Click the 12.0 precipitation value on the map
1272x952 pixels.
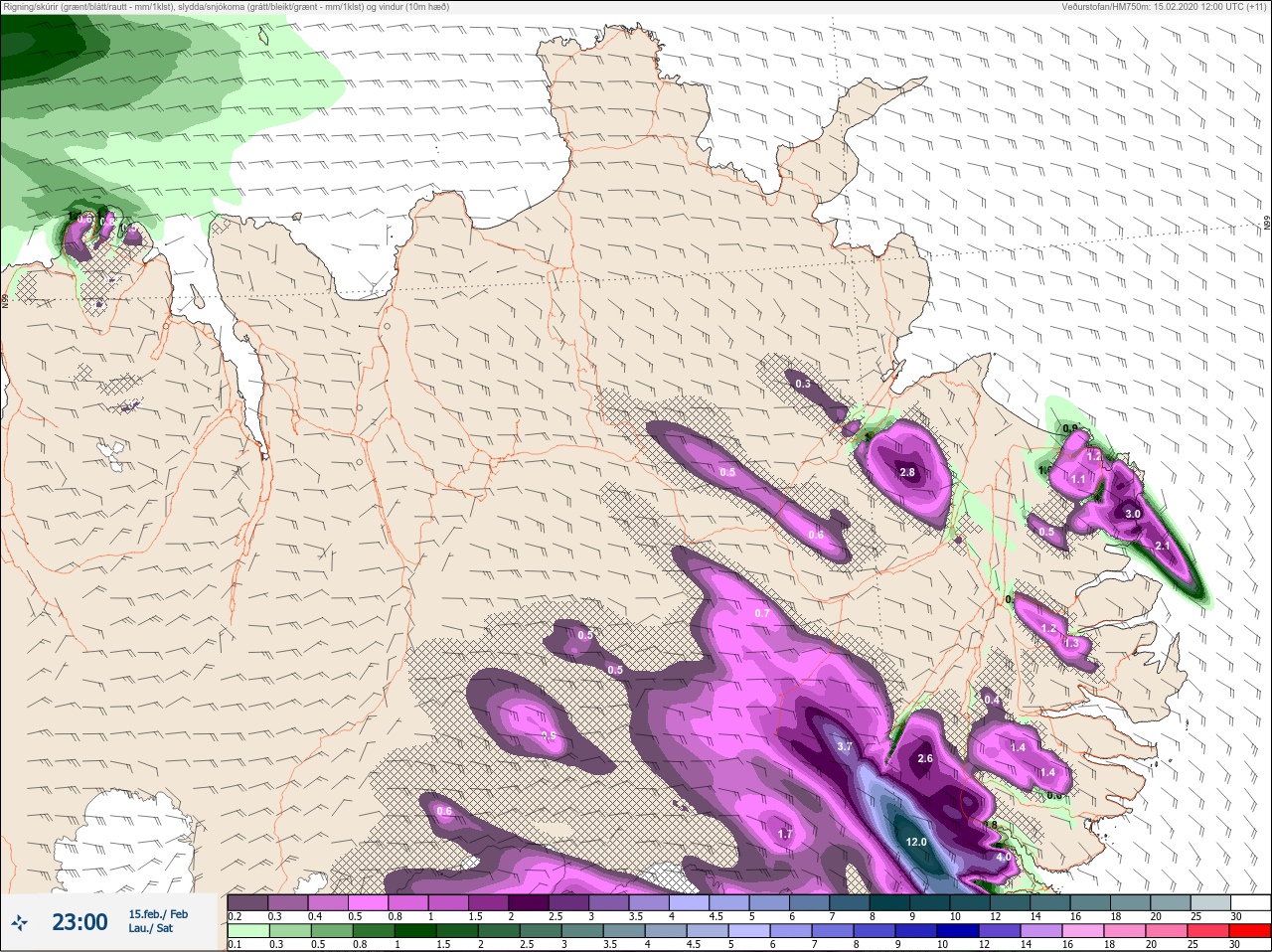pos(916,842)
